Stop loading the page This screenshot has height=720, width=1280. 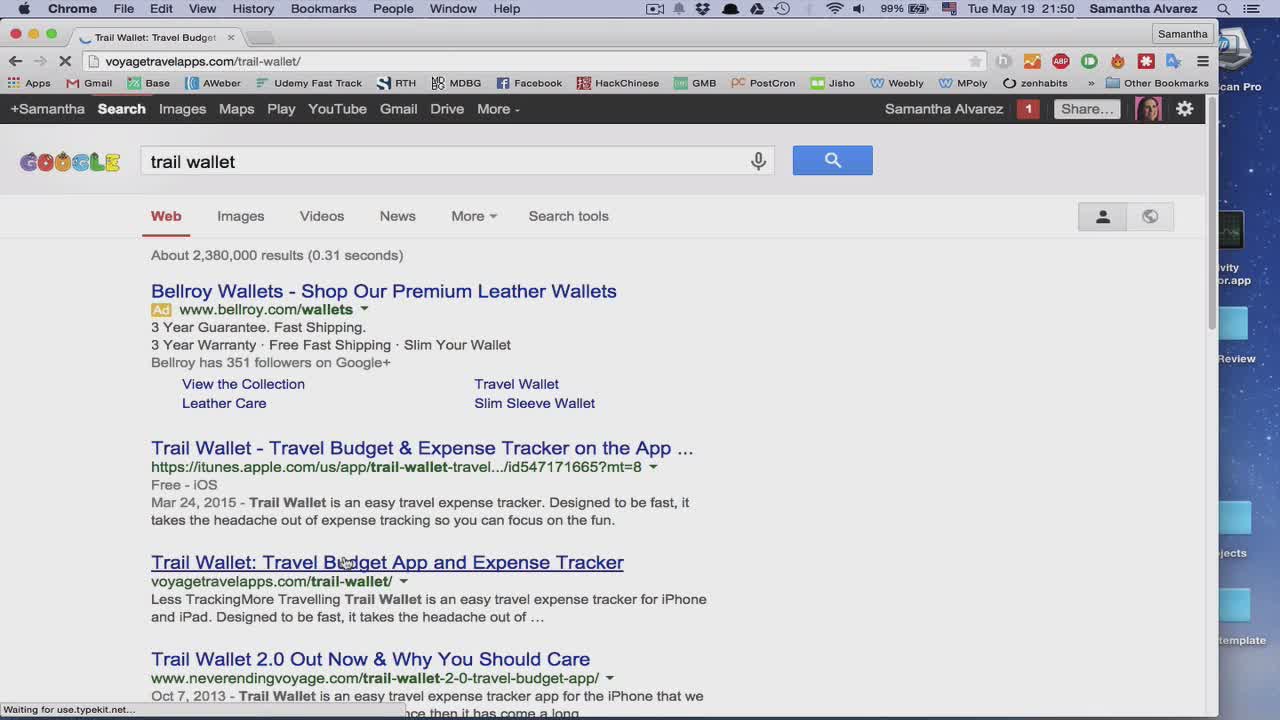[65, 61]
